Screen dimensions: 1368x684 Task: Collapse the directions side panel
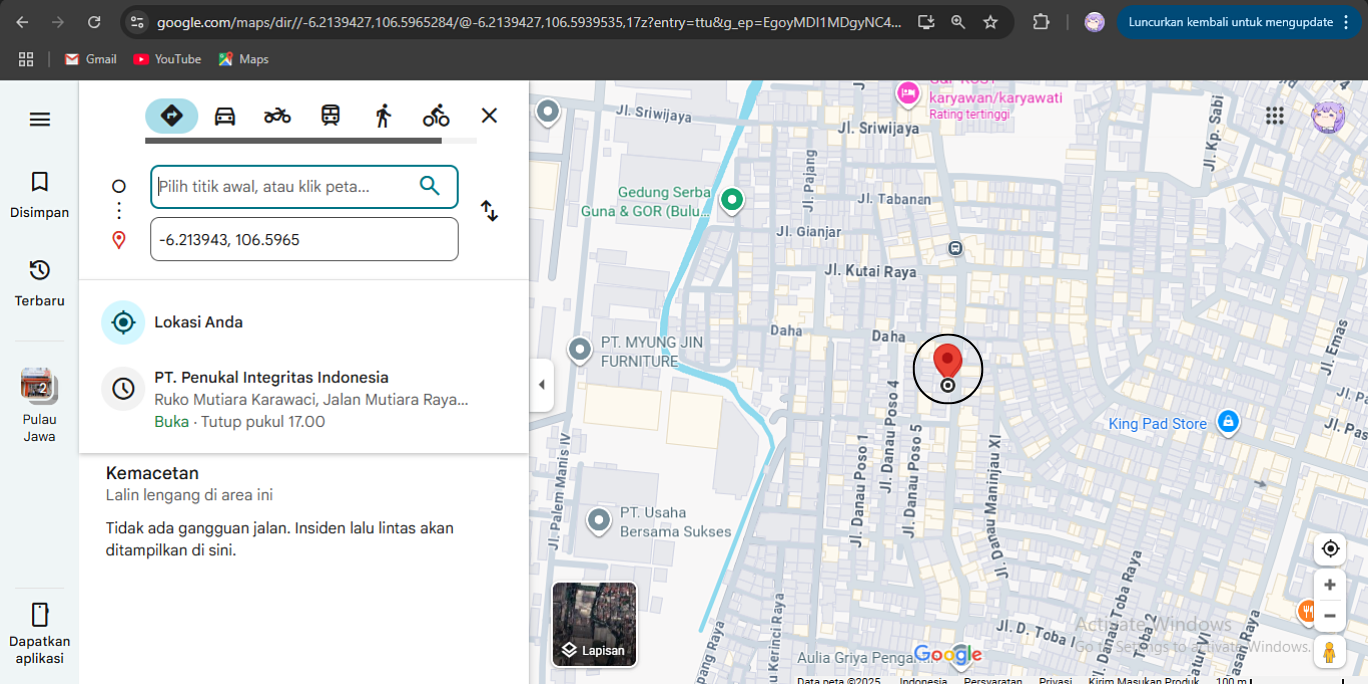tap(542, 384)
